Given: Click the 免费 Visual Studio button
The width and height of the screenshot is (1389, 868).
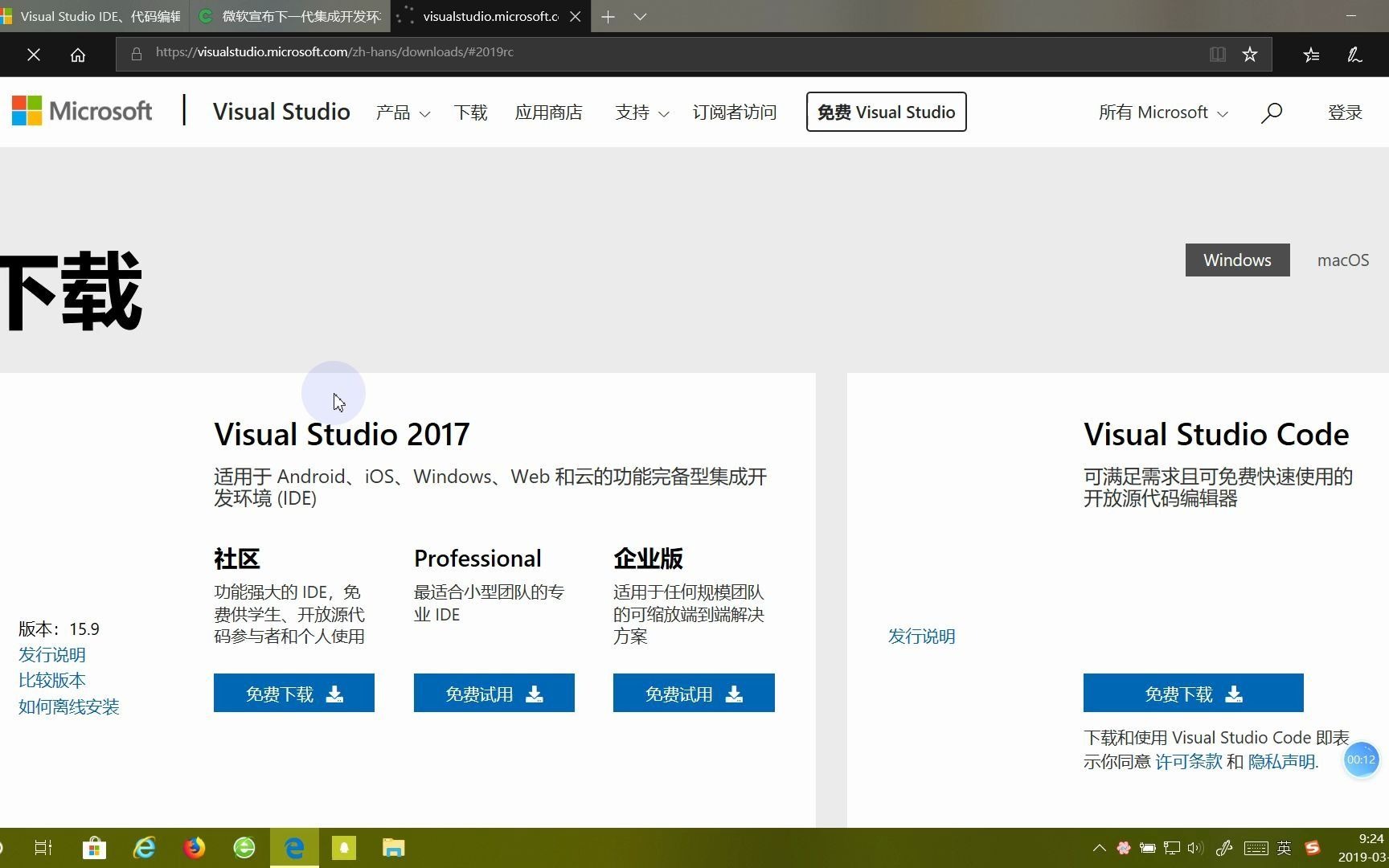Looking at the screenshot, I should 886,112.
